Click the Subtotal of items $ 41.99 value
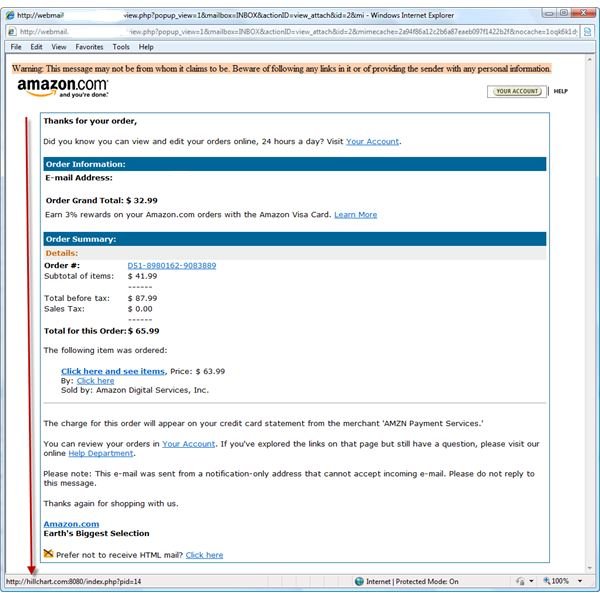The width and height of the screenshot is (600, 593). 142,276
